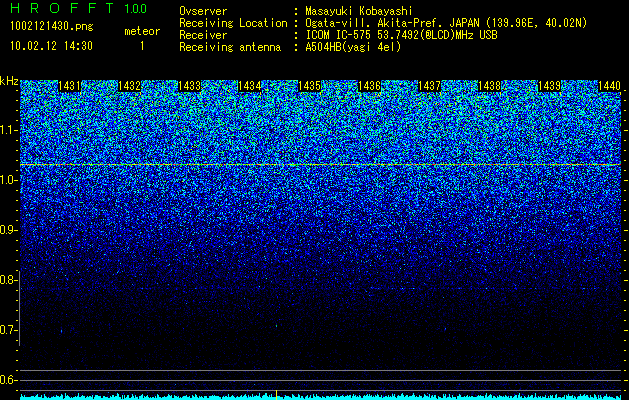Image resolution: width=629 pixels, height=400 pixels.
Task: Click the meteor count value 1
Action: tap(142, 46)
